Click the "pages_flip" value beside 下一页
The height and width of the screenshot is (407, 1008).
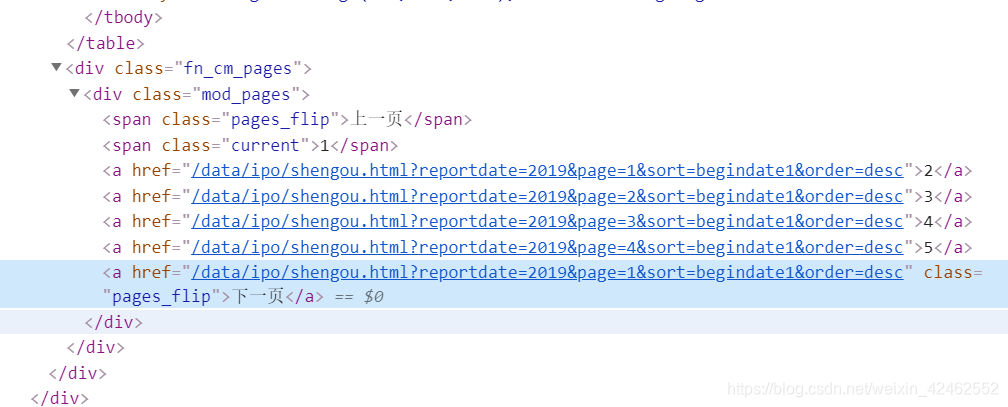161,297
